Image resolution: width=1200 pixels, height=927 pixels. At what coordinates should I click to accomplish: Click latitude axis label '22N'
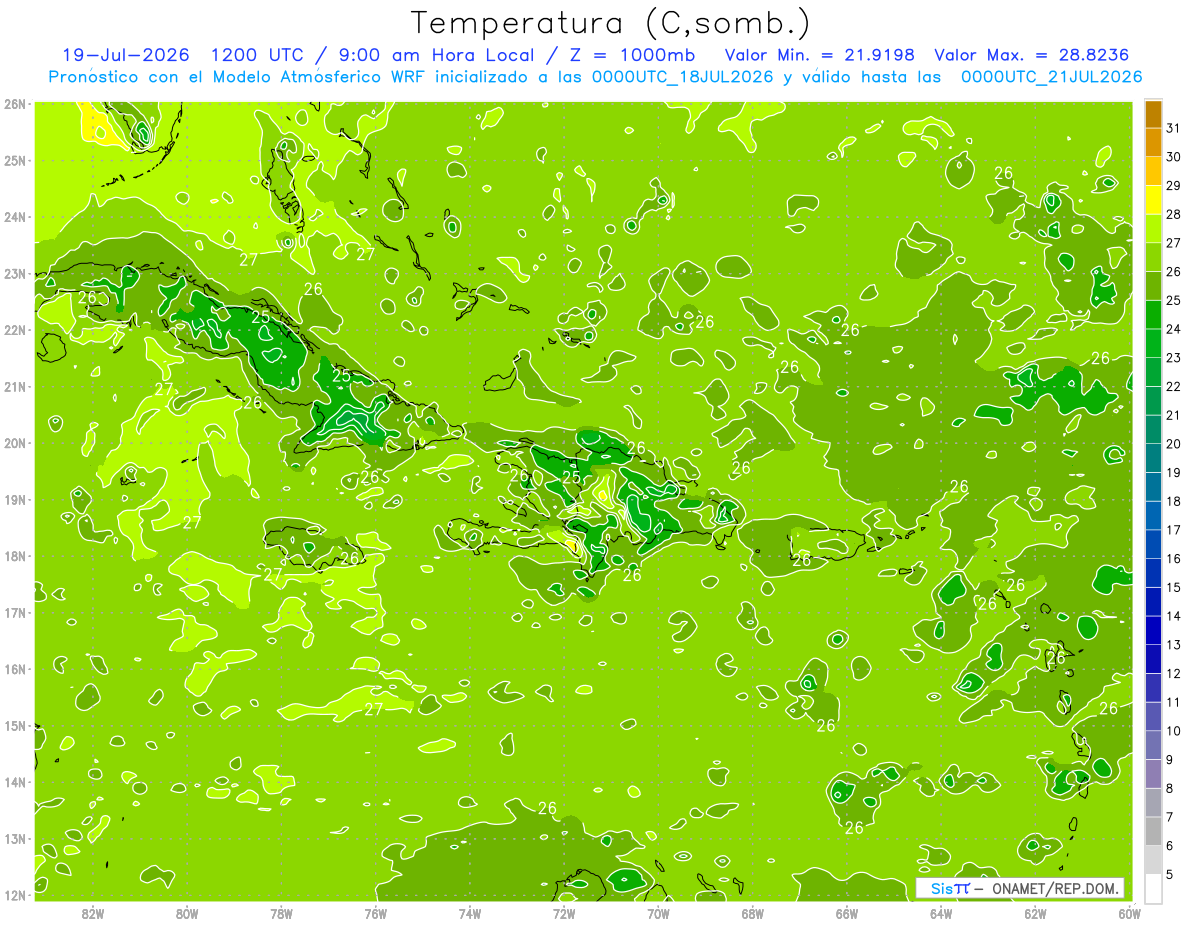(16, 330)
